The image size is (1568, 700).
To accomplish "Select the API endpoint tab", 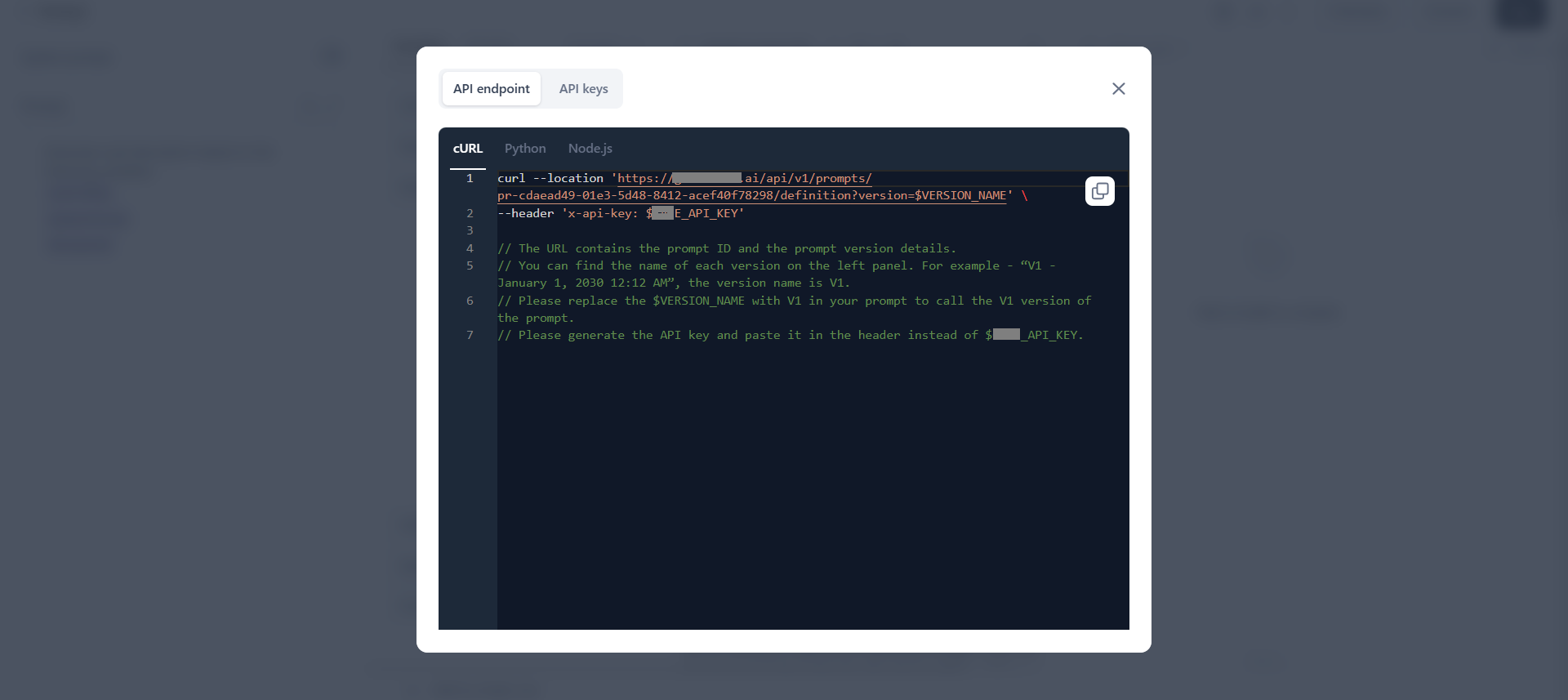I will click(491, 89).
